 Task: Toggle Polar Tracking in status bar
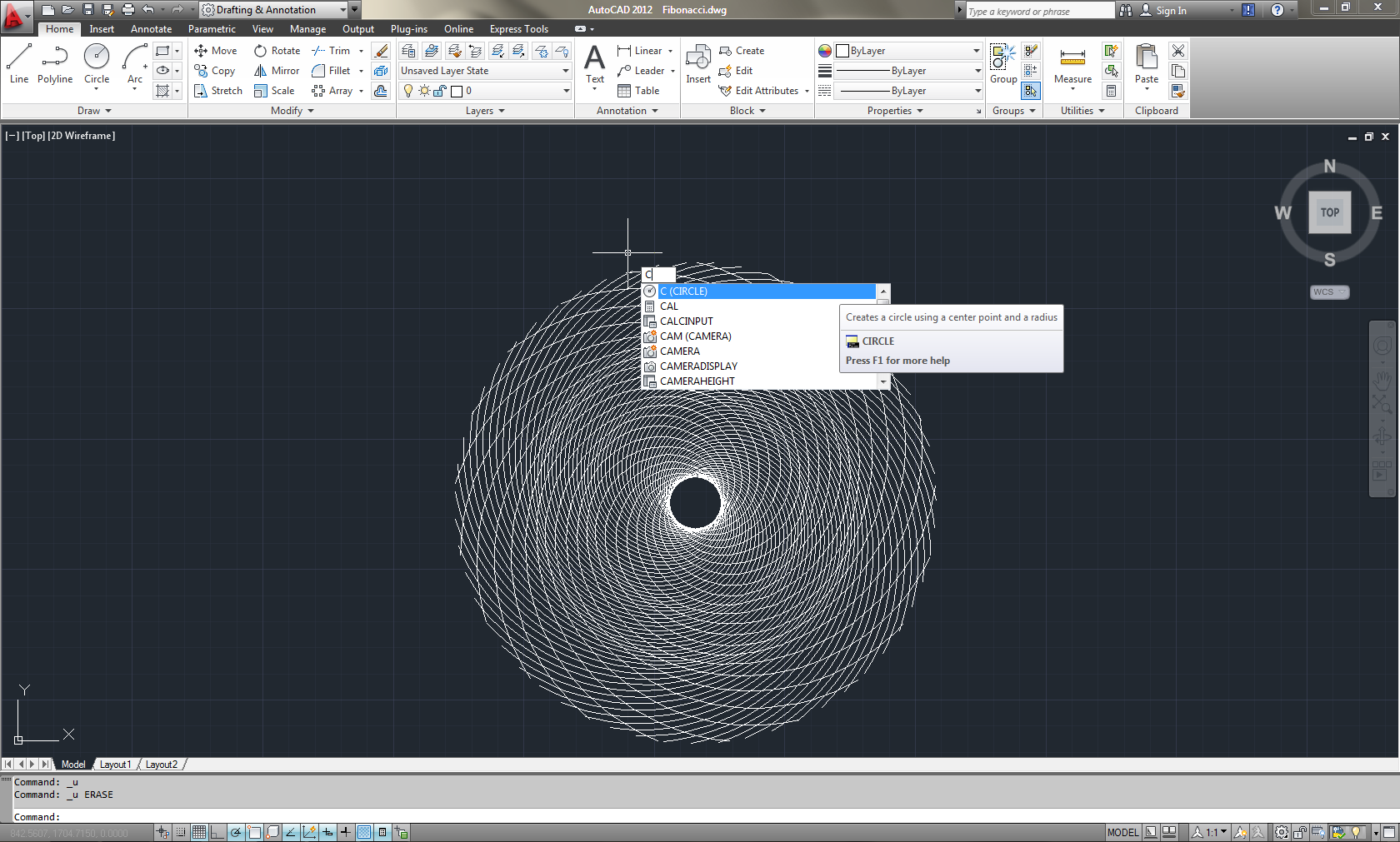pos(236,832)
